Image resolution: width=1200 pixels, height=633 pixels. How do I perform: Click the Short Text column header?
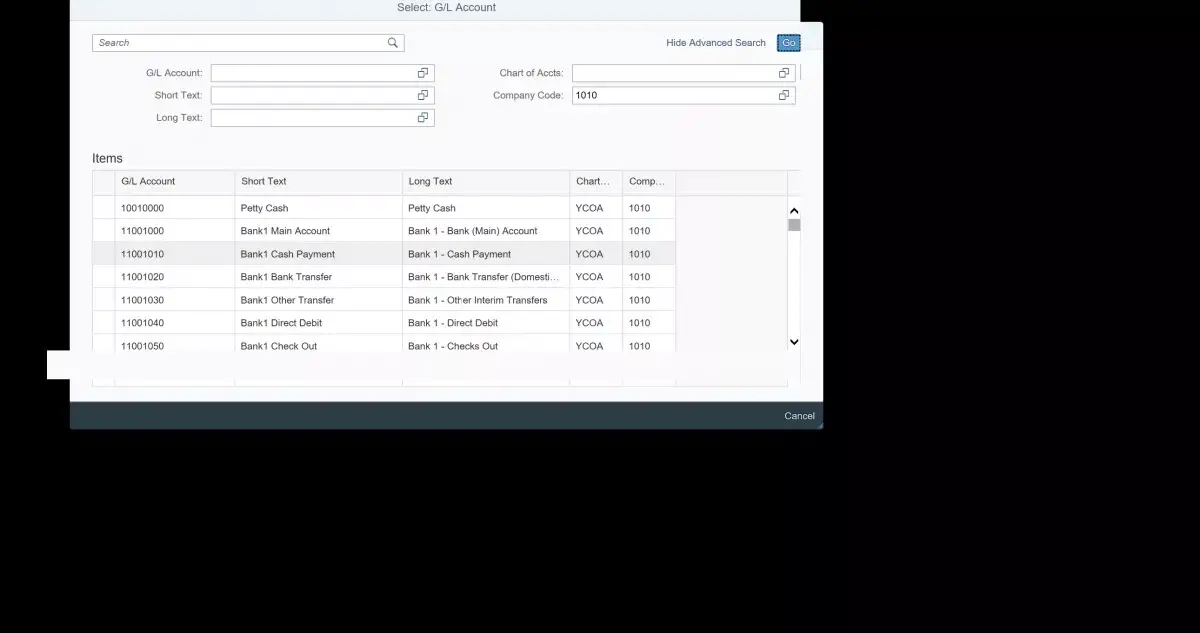318,182
